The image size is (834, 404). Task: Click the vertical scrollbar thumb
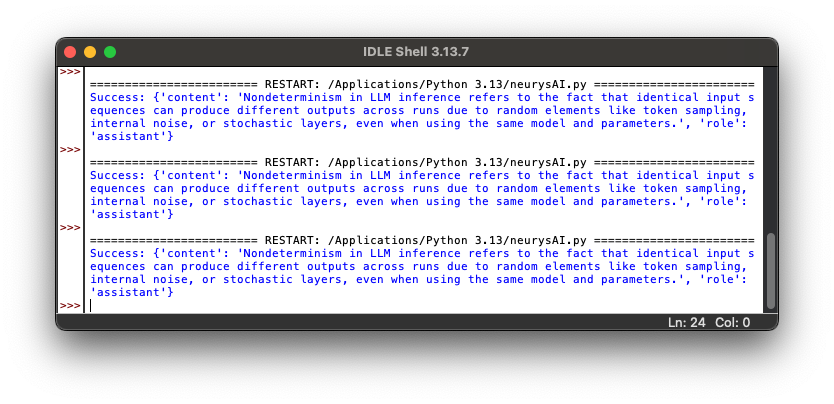[770, 271]
